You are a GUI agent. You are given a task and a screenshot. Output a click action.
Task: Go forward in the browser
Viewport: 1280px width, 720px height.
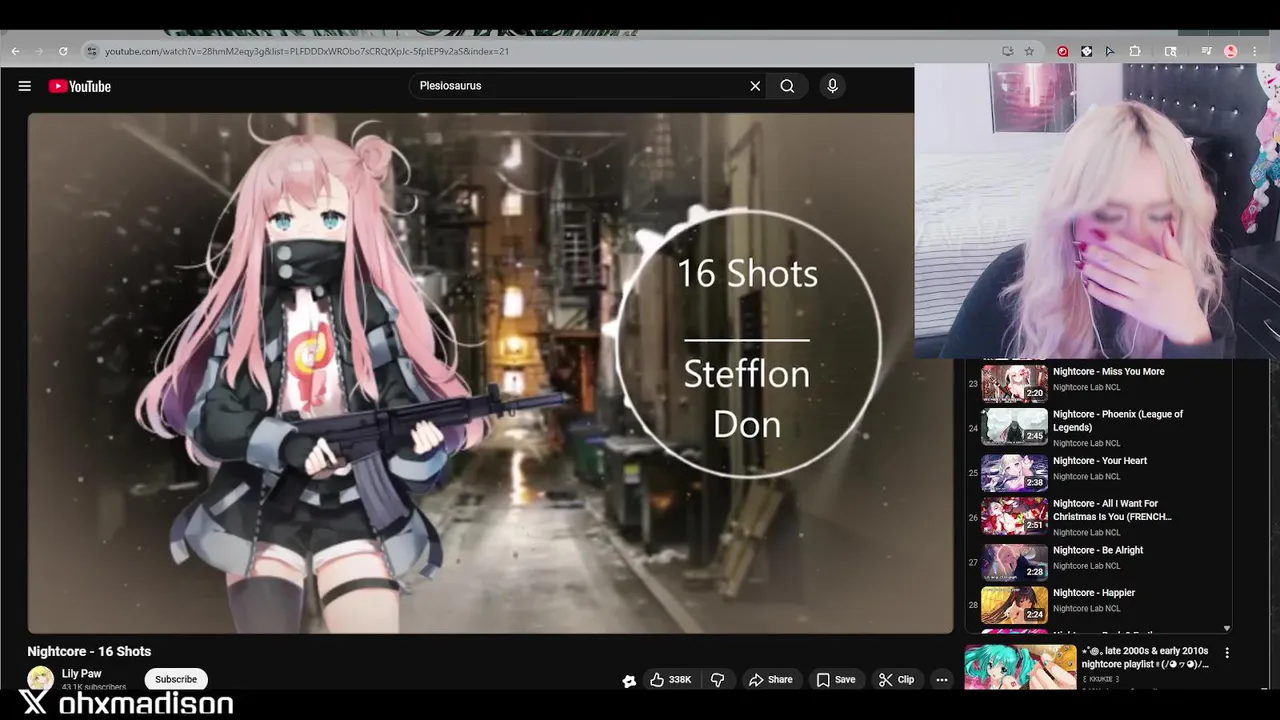[x=39, y=51]
